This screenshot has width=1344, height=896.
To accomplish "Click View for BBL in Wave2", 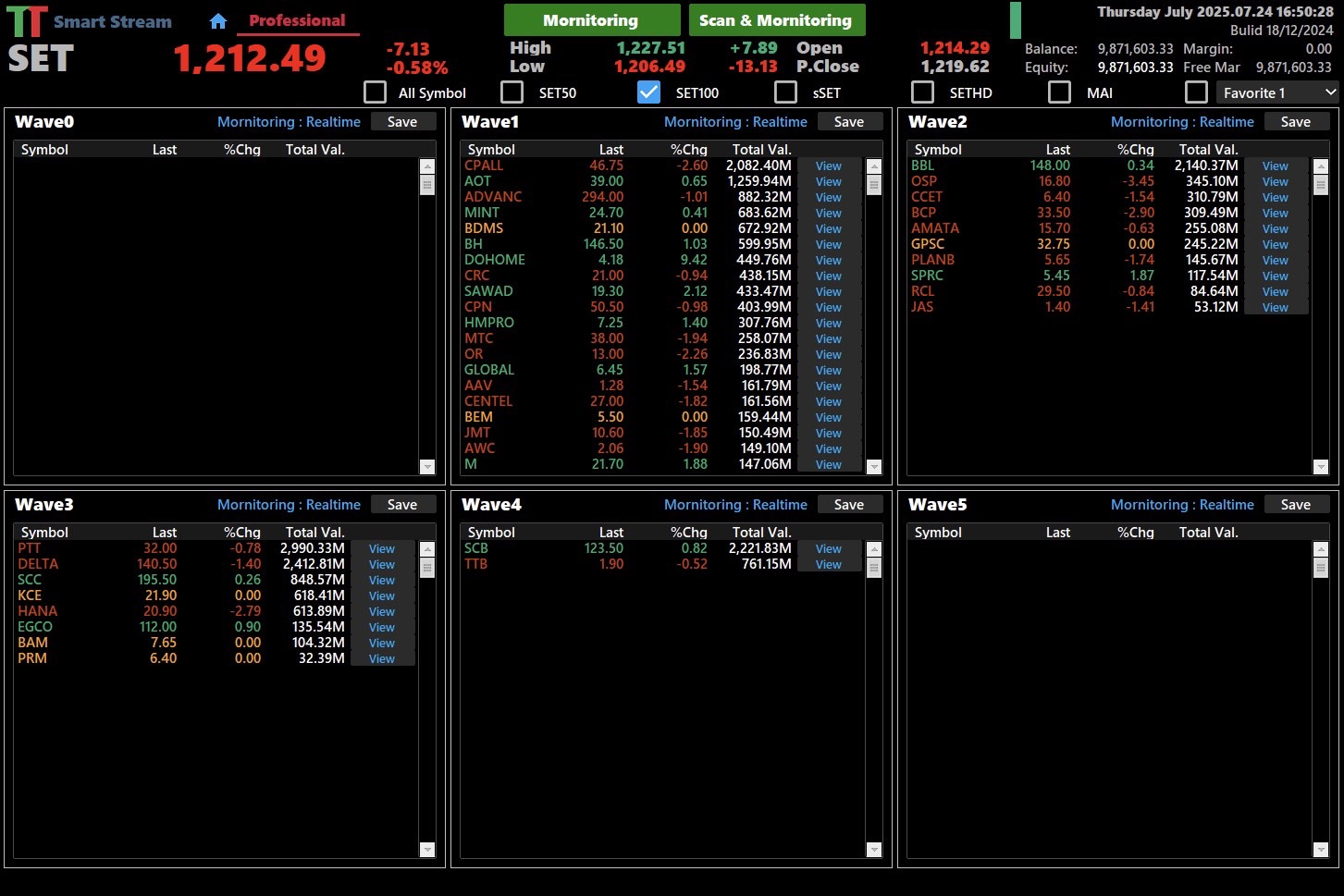I will click(1276, 166).
